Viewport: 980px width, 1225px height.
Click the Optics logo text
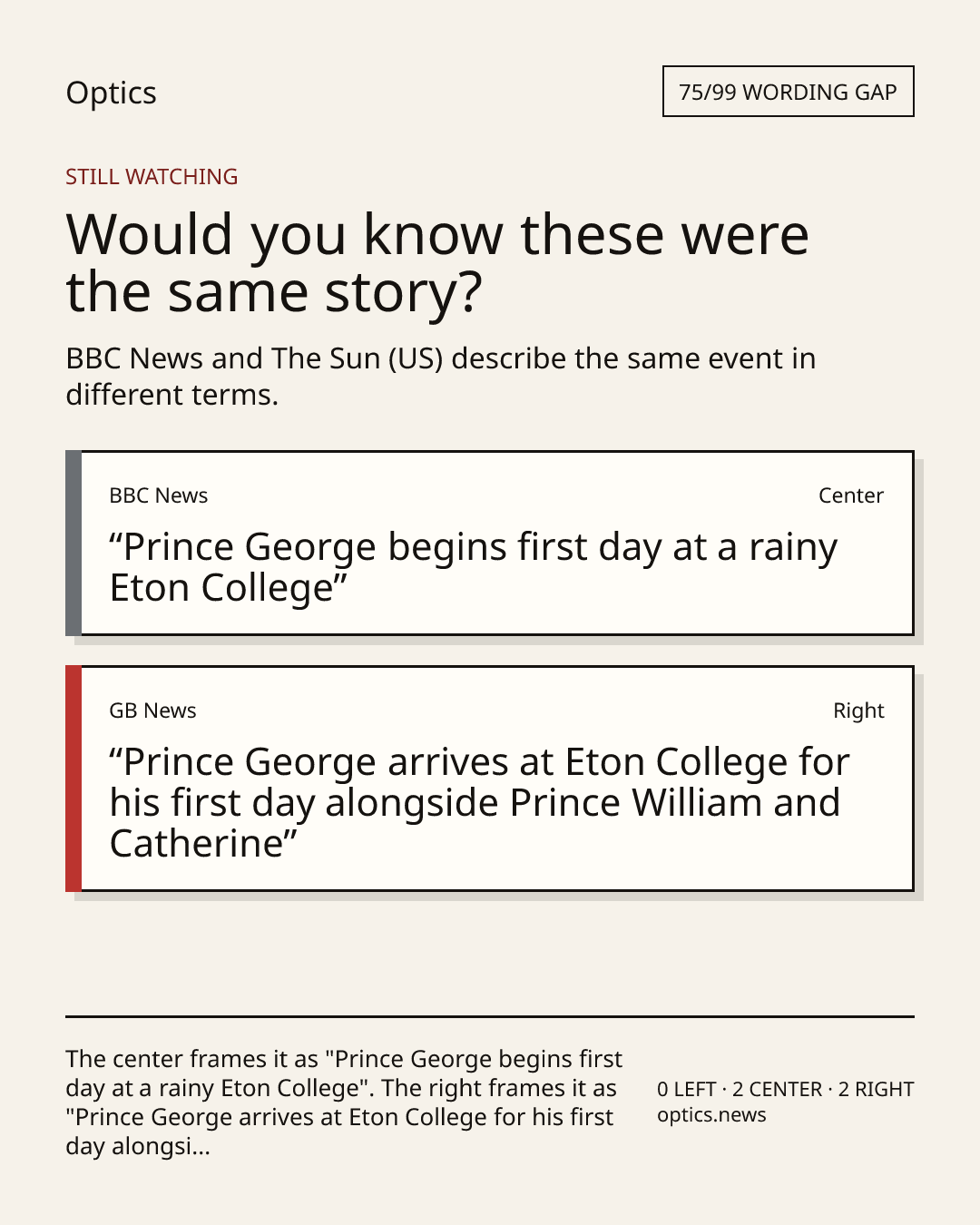pyautogui.click(x=111, y=93)
